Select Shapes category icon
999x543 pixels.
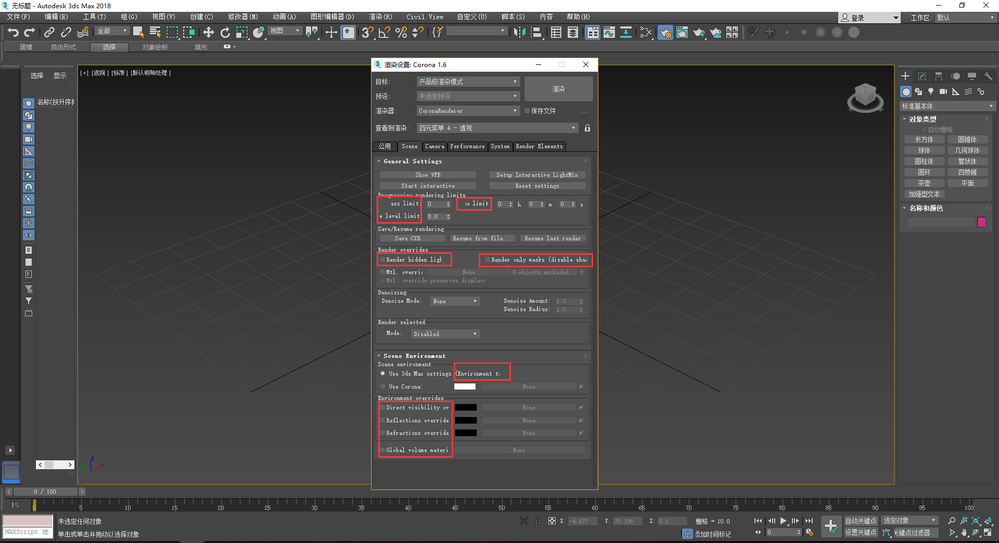tap(918, 92)
